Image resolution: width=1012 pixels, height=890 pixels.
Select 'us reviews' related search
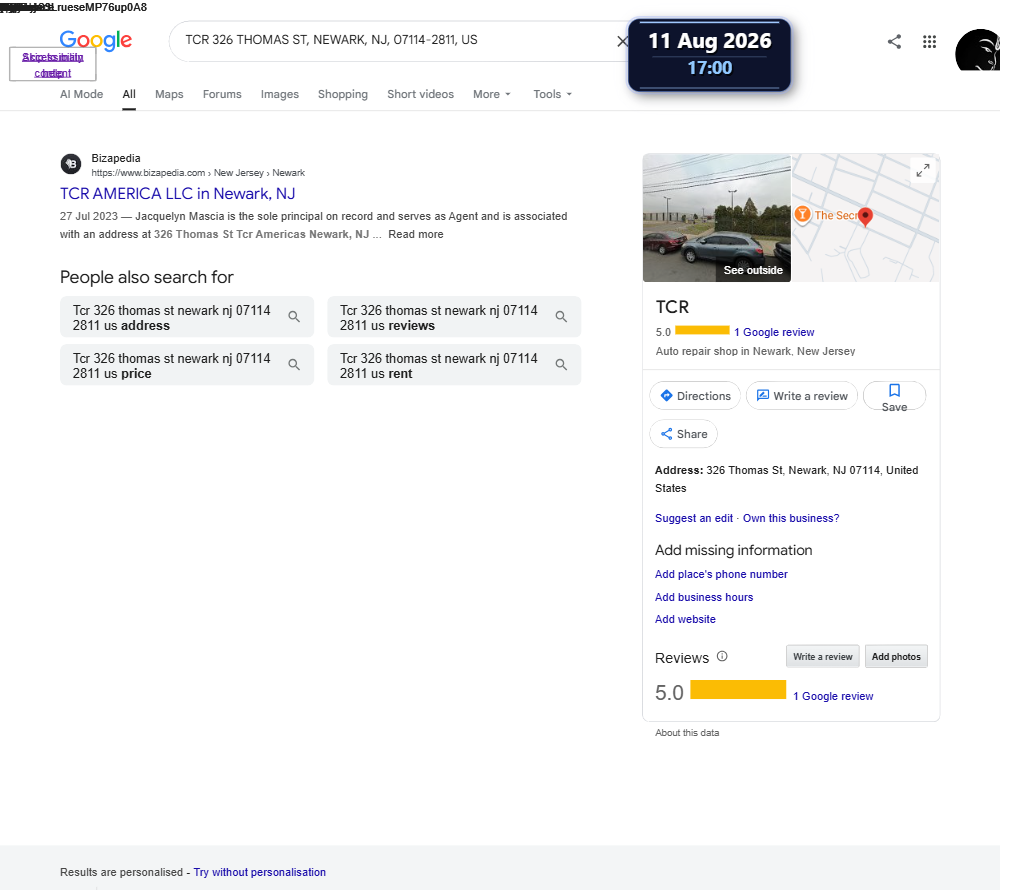click(x=454, y=317)
